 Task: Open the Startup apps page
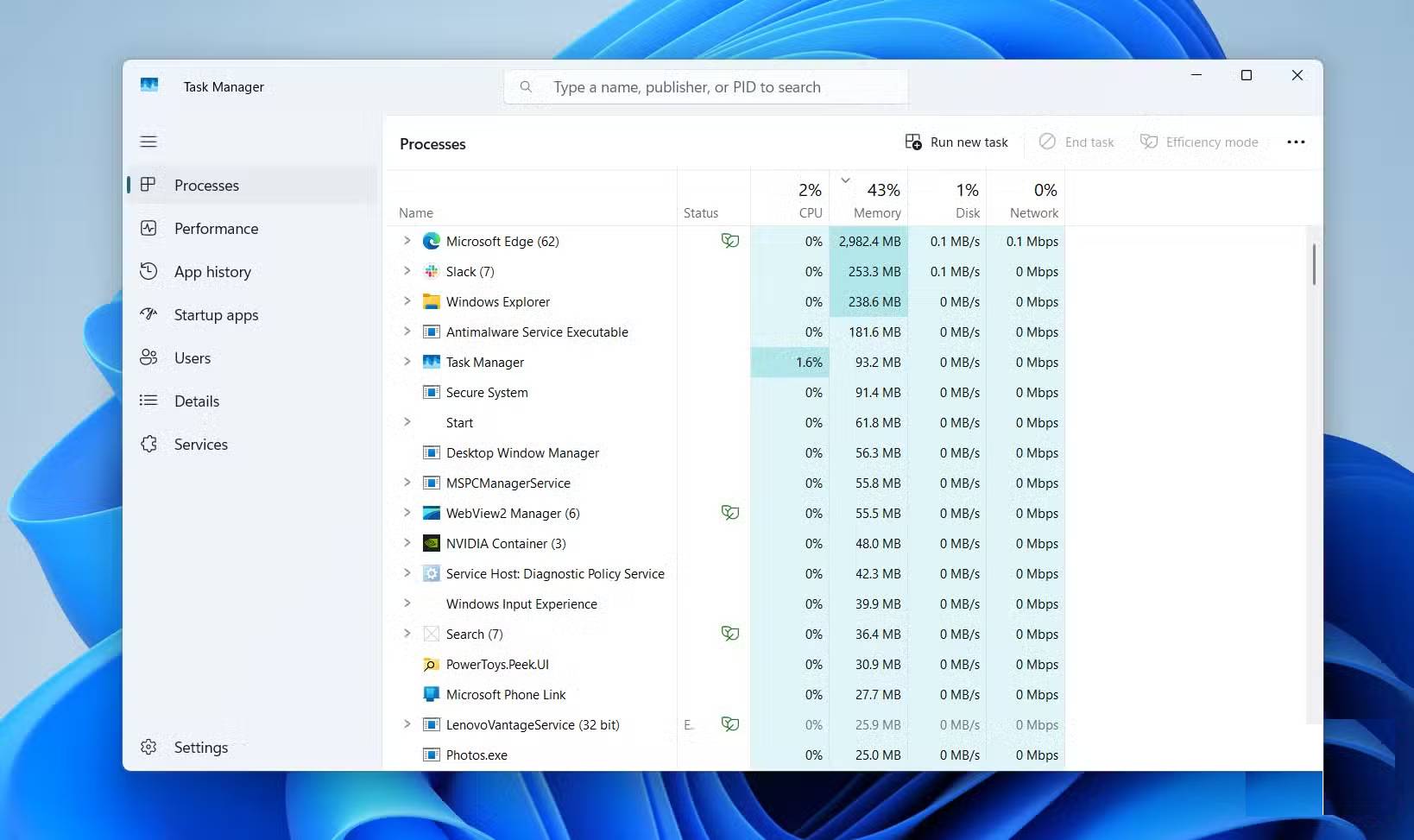(216, 315)
